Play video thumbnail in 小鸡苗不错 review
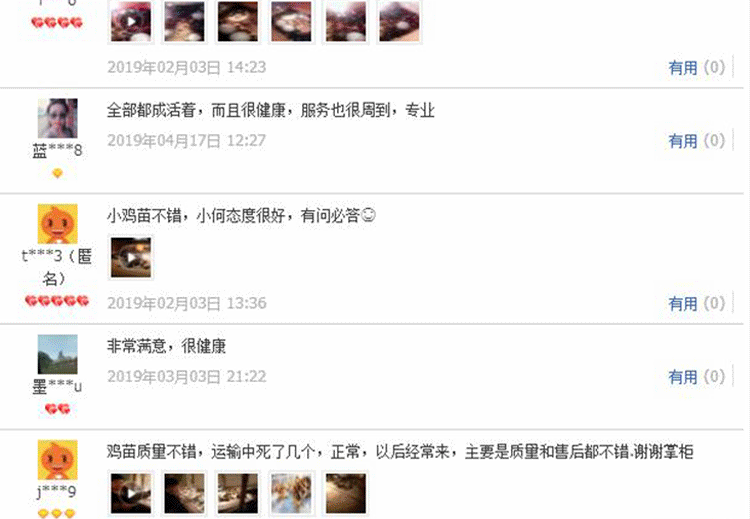This screenshot has width=750, height=519. pyautogui.click(x=131, y=258)
